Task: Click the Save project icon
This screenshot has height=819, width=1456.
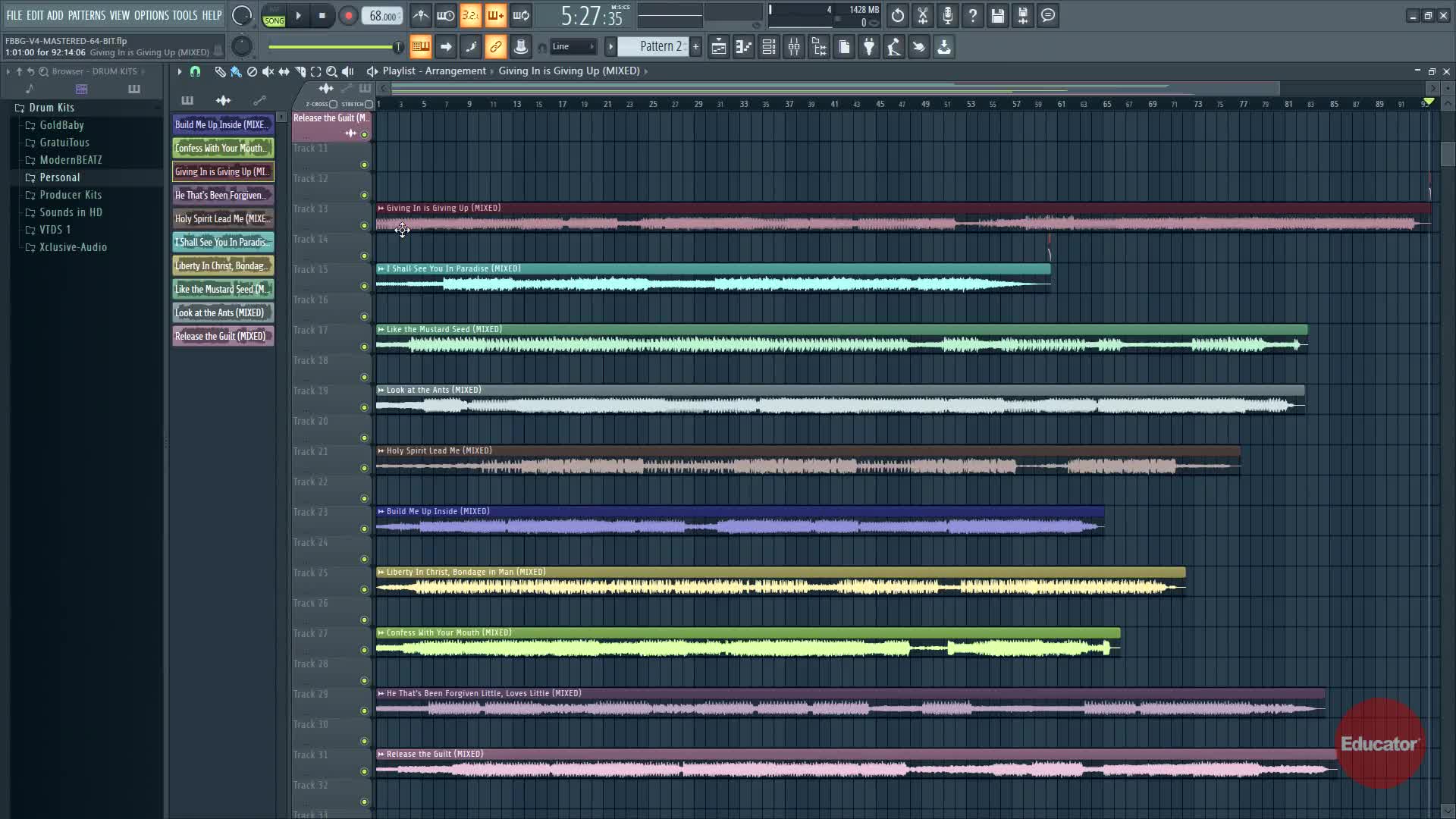Action: pyautogui.click(x=997, y=15)
